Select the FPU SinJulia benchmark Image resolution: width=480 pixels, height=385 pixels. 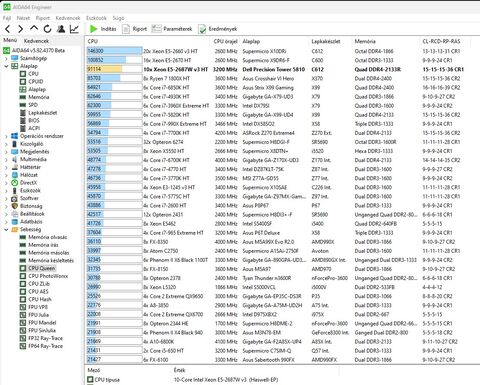(x=38, y=330)
